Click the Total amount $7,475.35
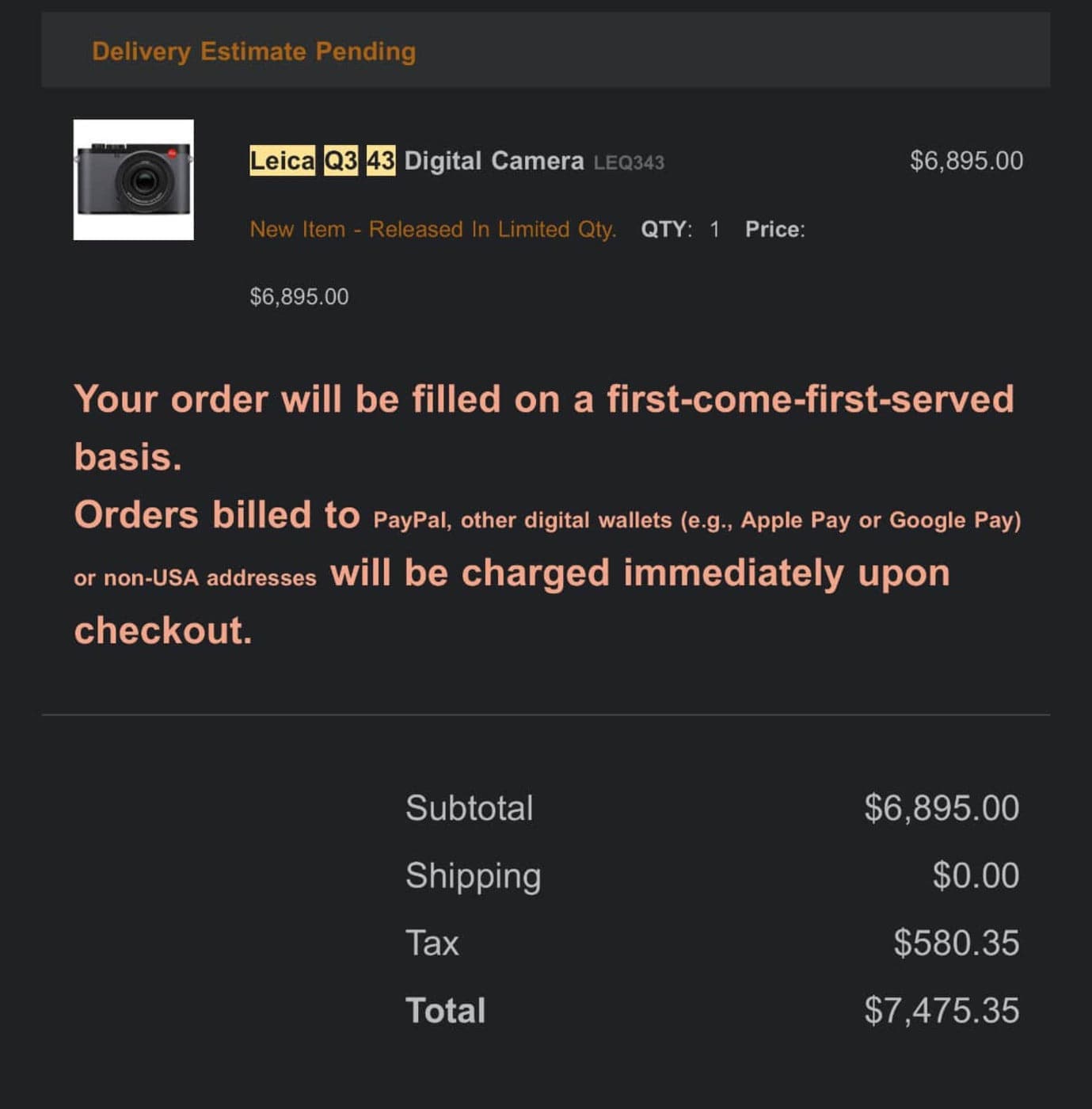1092x1109 pixels. 941,1012
